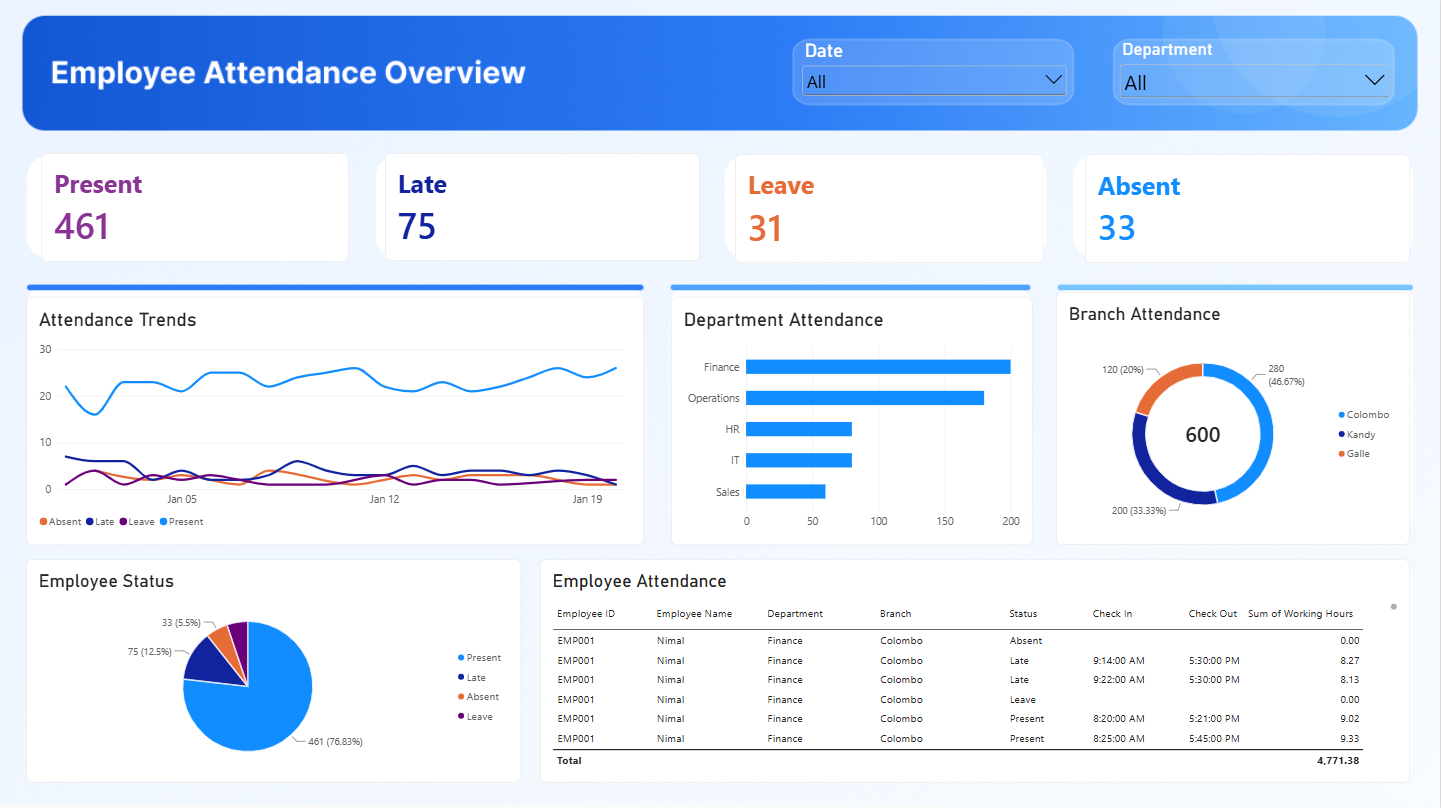Click Present legend entry in Employee Status

point(479,658)
